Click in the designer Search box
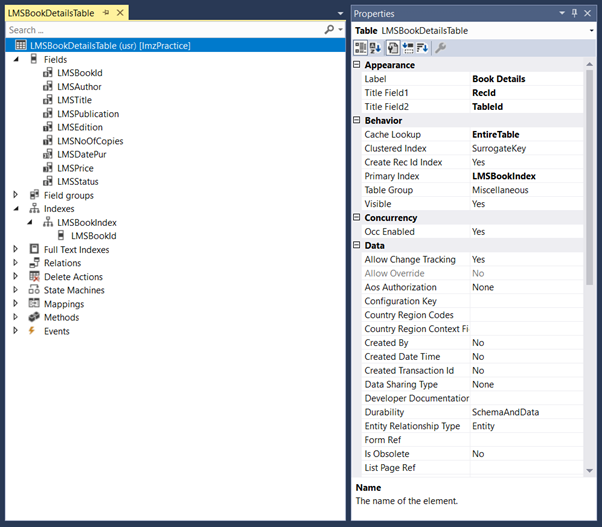 tap(160, 31)
